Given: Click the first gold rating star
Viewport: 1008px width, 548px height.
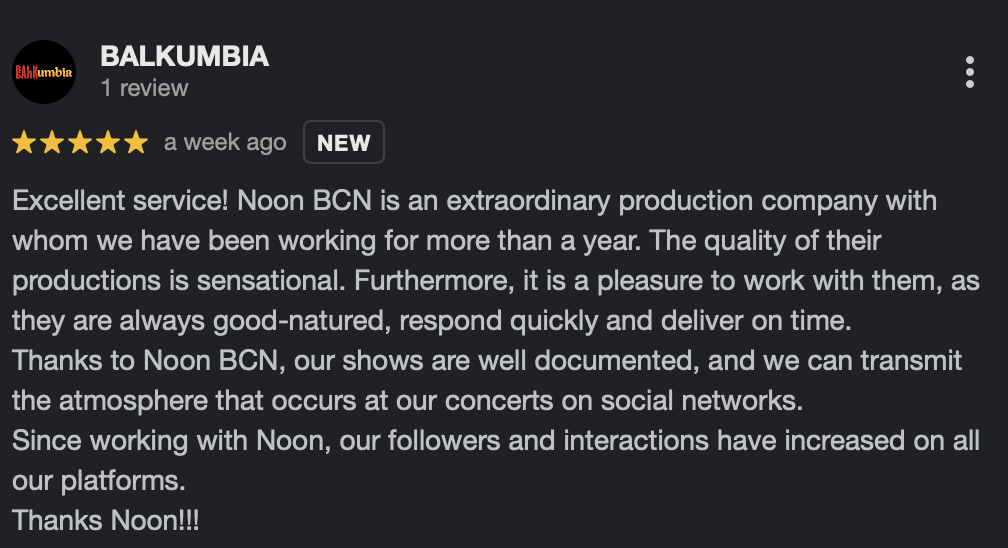Looking at the screenshot, I should 23,143.
